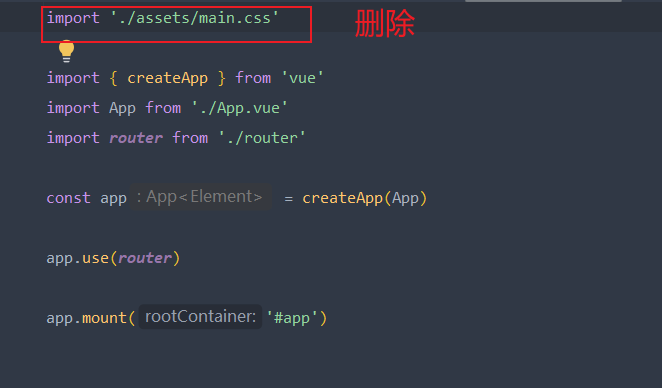Click the ': App<Element>' type inlay hint
Viewport: 662px width, 388px height.
point(201,197)
